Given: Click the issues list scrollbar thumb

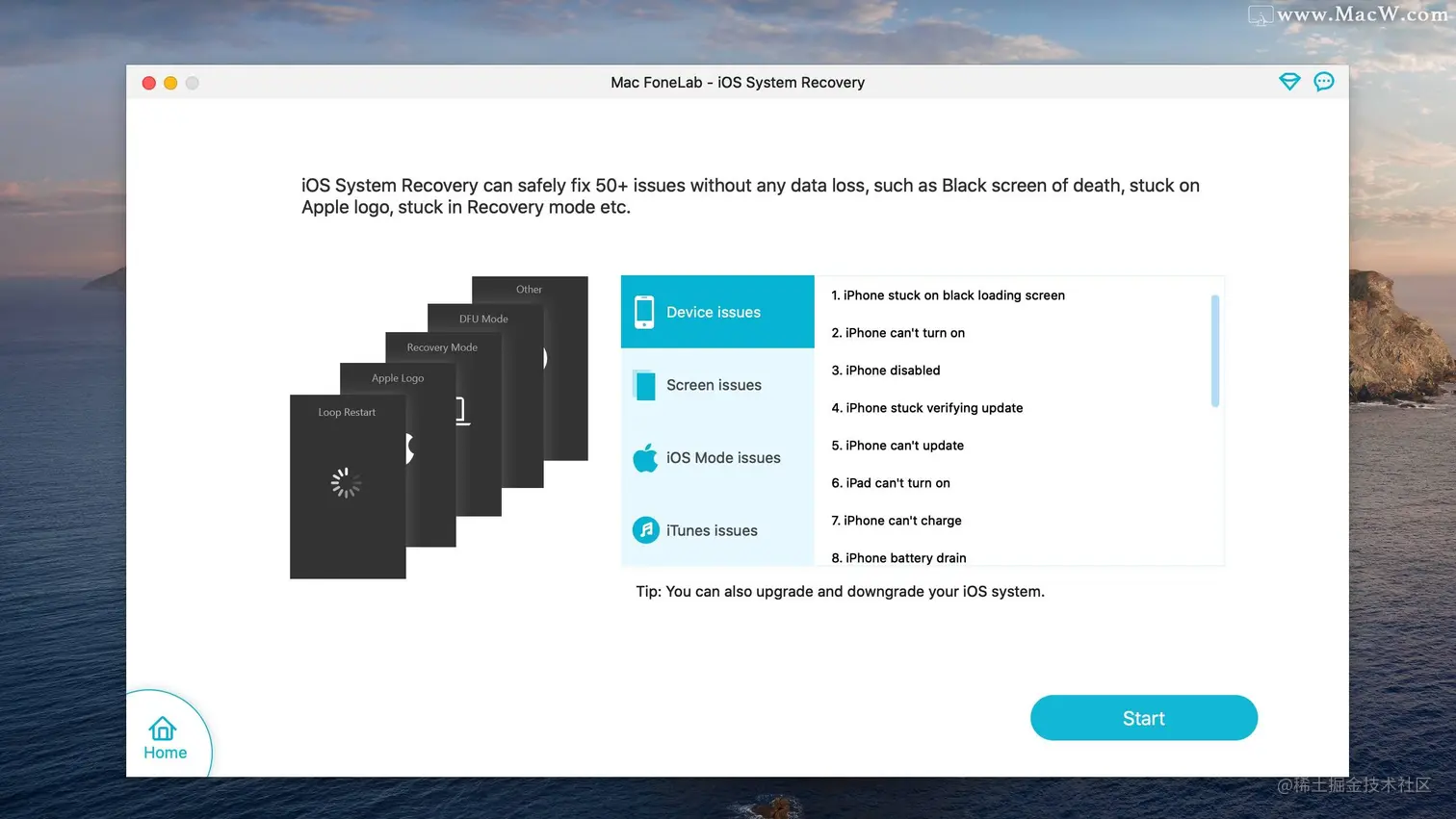Looking at the screenshot, I should (x=1215, y=351).
